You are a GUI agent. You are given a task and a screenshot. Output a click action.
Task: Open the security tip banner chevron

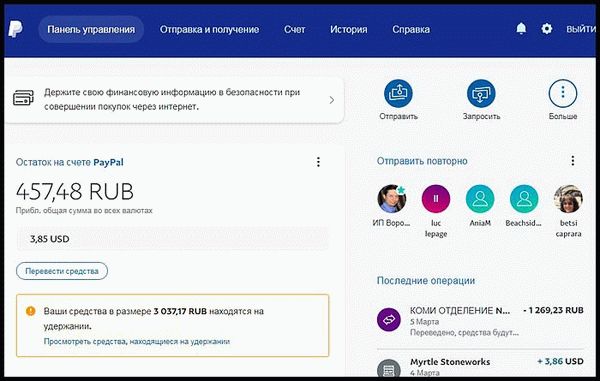(x=332, y=100)
